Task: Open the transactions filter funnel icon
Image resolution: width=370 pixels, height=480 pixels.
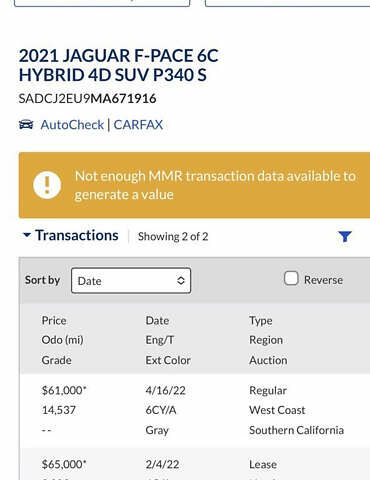Action: click(x=345, y=237)
